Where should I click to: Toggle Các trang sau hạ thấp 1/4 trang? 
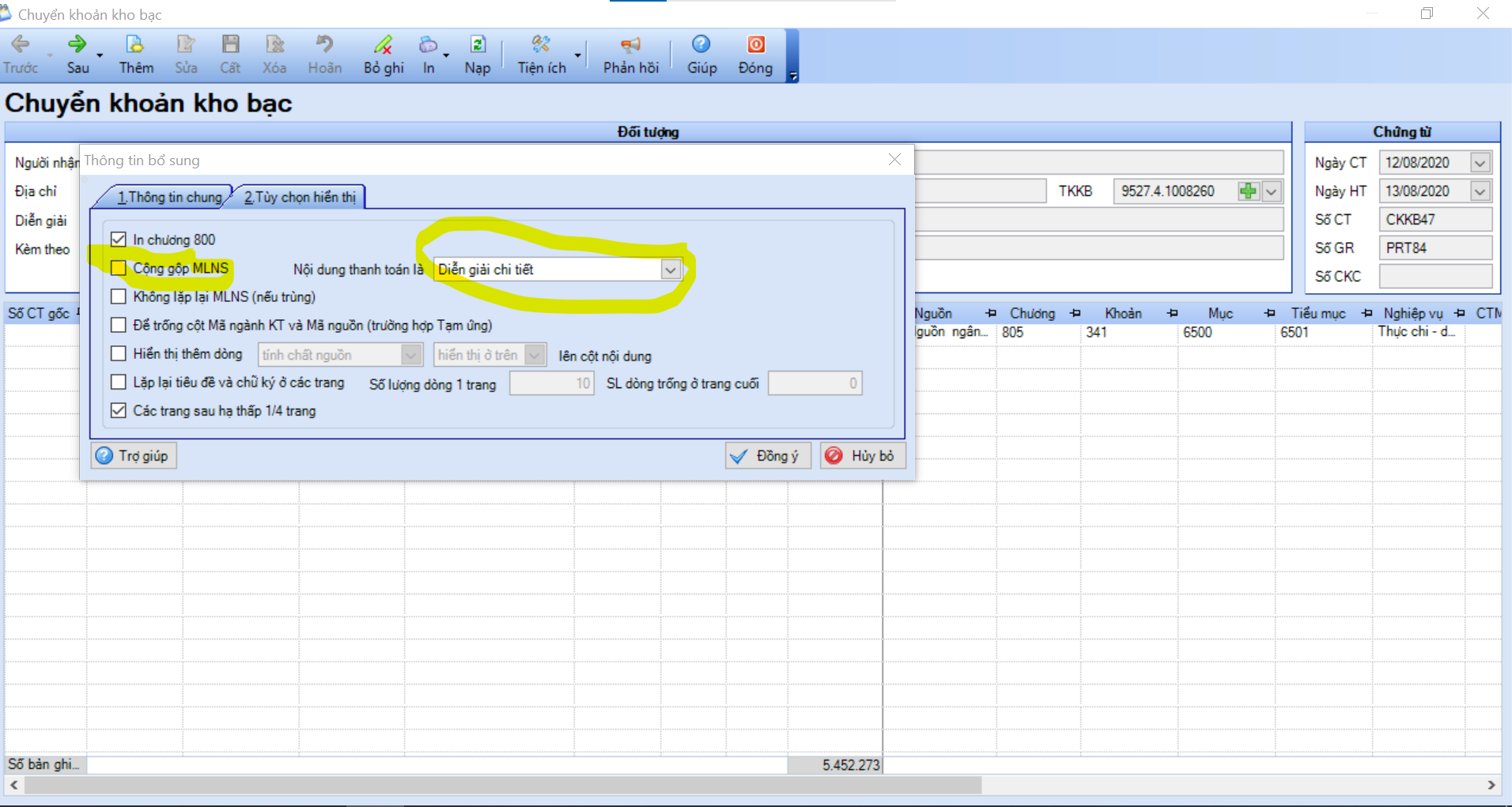tap(119, 411)
